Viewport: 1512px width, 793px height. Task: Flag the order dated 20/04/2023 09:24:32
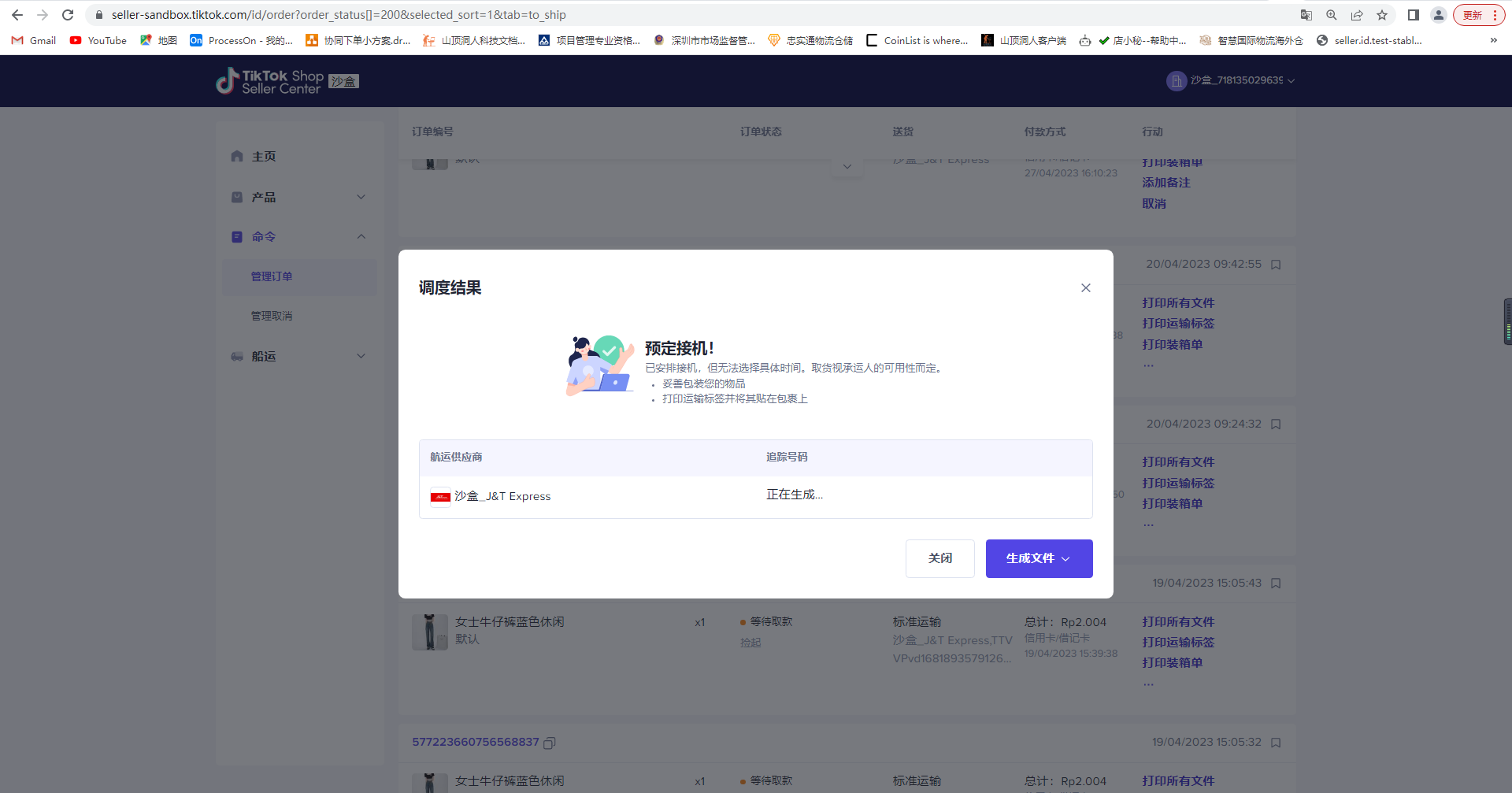pyautogui.click(x=1276, y=424)
